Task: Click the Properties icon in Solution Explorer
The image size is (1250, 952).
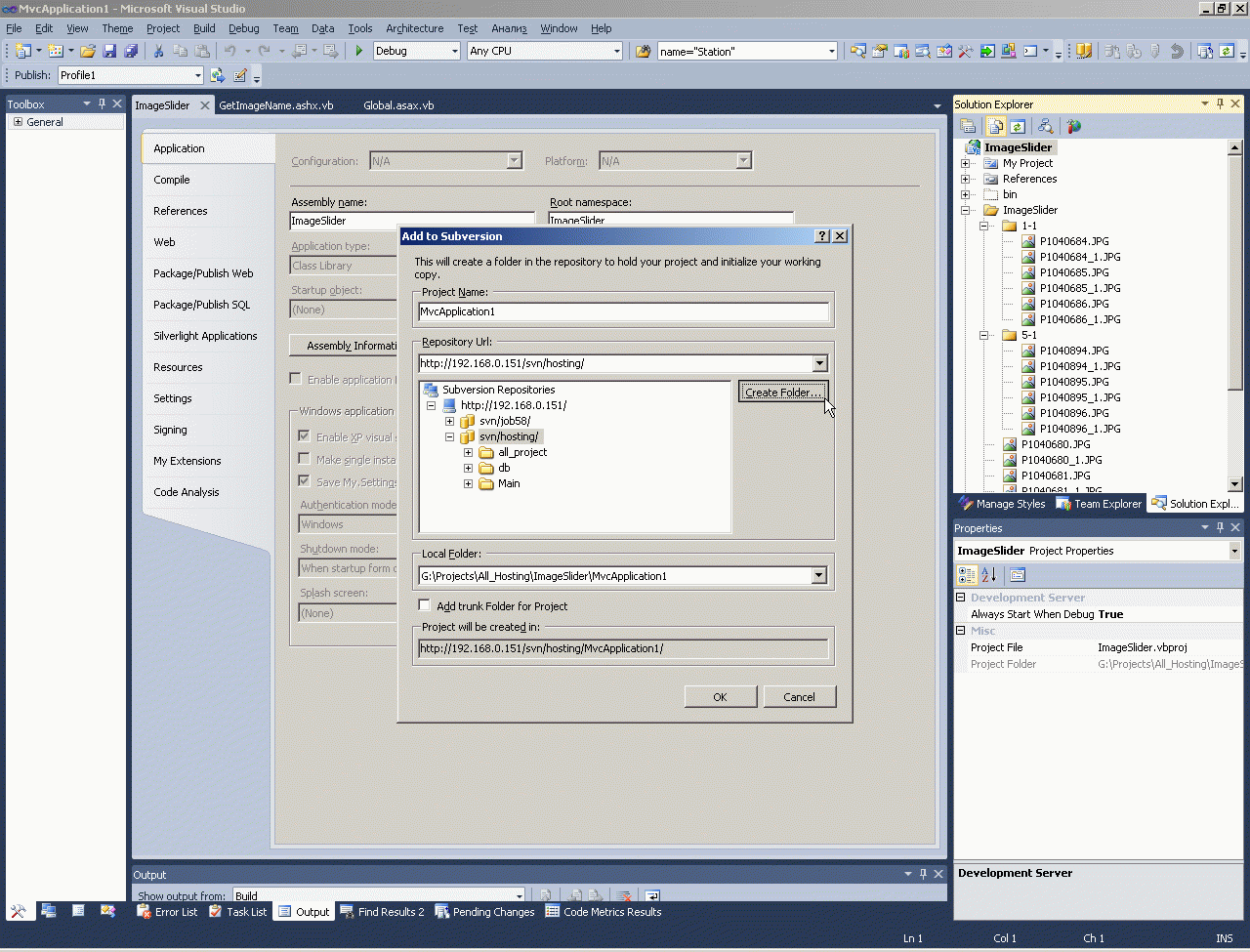Action: tap(968, 126)
